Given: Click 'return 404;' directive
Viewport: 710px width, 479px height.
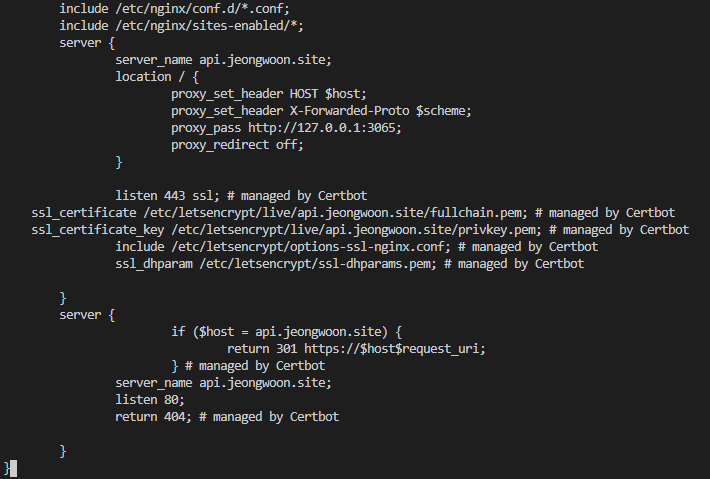Looking at the screenshot, I should [x=154, y=417].
